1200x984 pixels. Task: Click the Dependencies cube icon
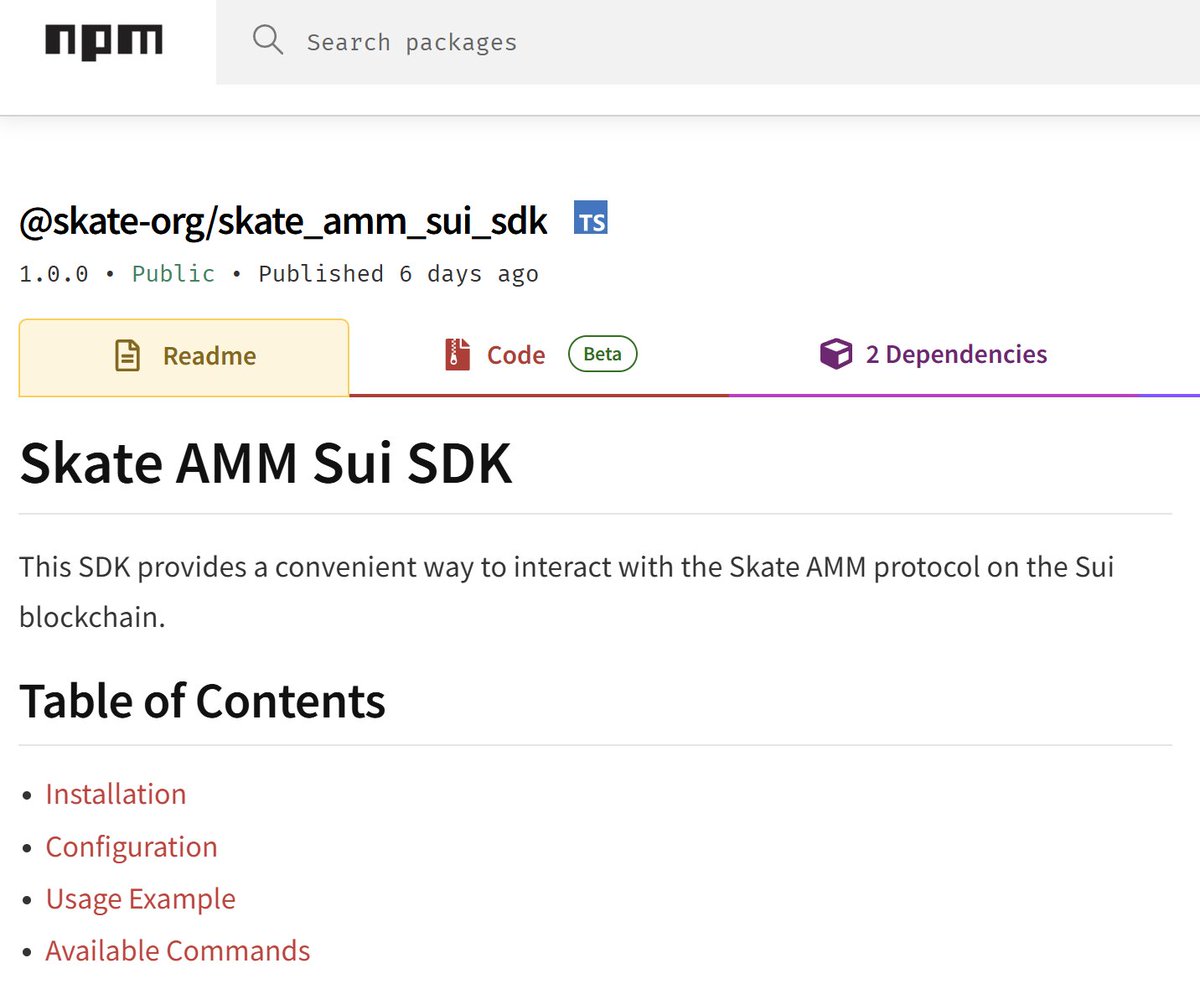(835, 355)
